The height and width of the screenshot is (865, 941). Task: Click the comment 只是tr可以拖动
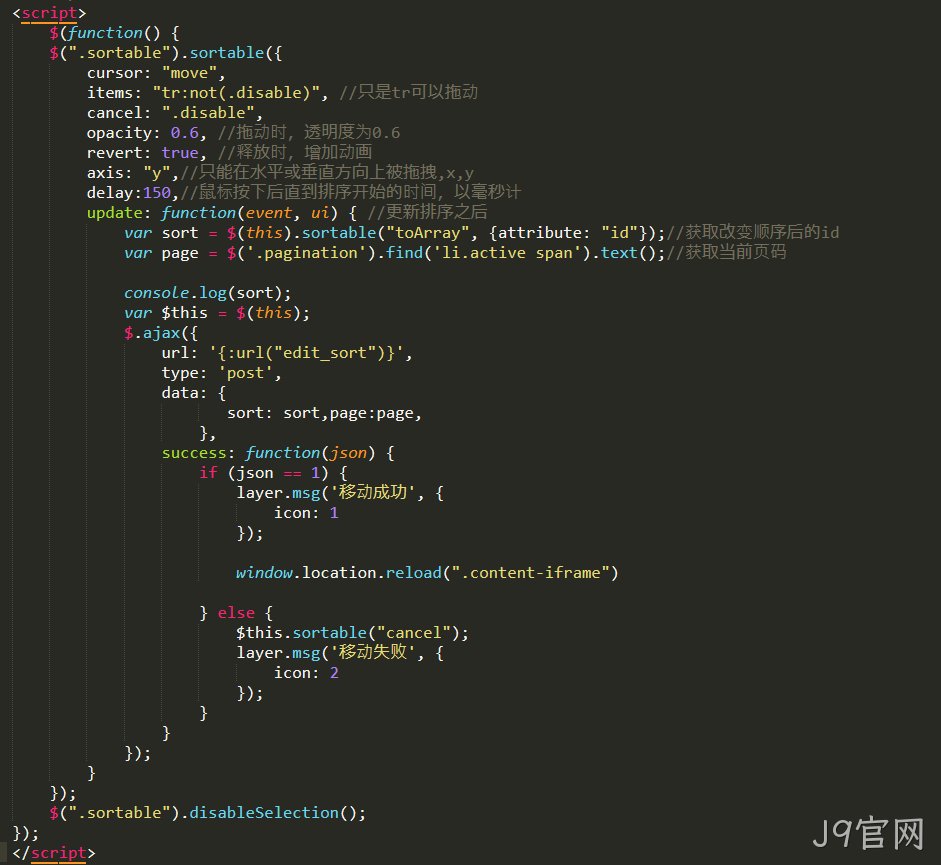(409, 92)
